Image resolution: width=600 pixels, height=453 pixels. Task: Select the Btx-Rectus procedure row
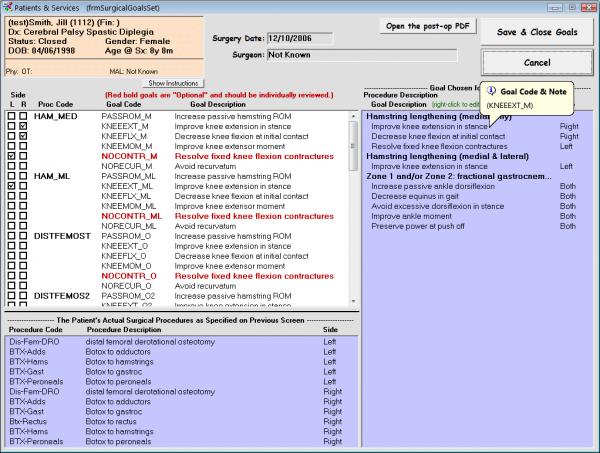point(182,421)
